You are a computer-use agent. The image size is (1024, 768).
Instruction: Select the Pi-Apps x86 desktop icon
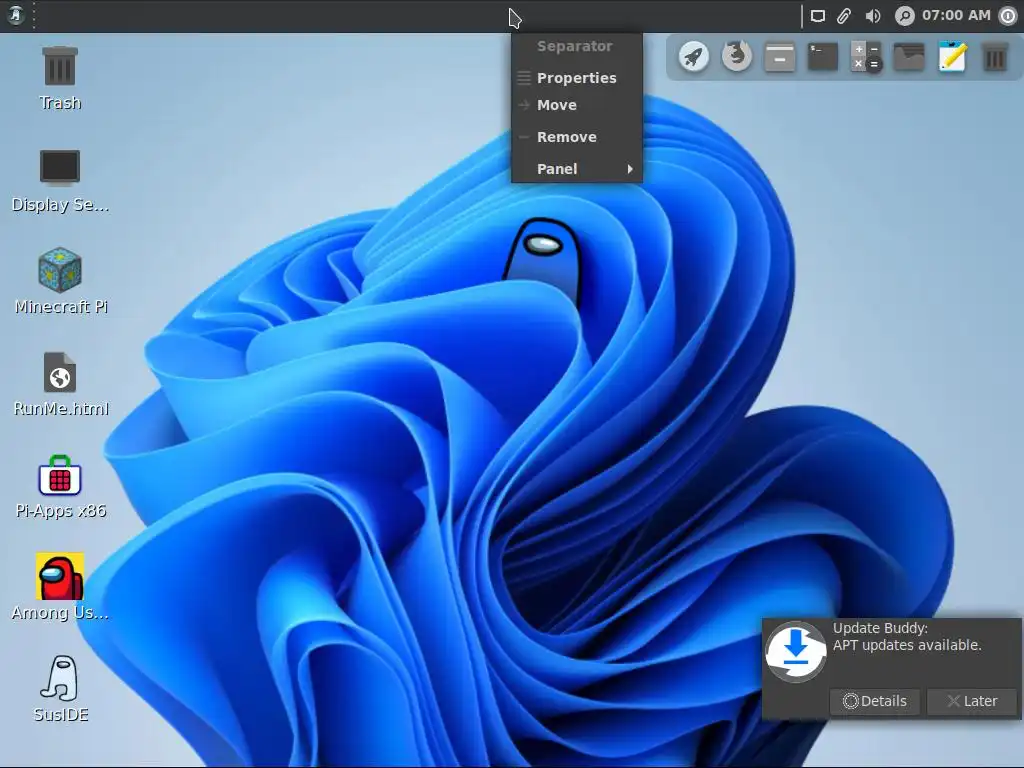point(60,487)
